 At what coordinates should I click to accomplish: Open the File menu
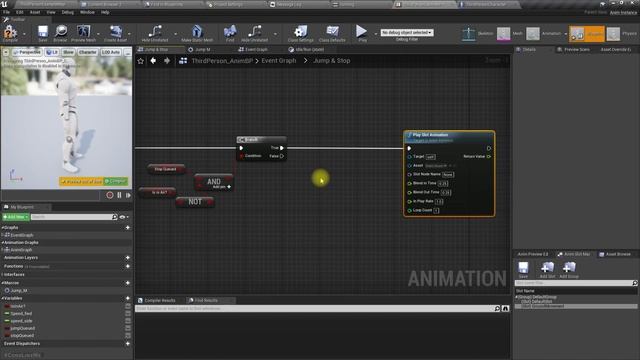[7, 12]
